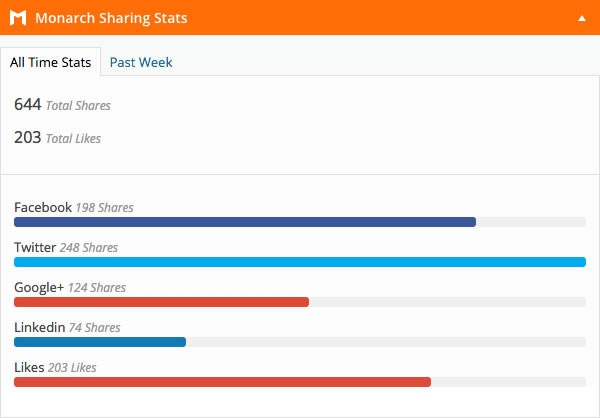Click the Linkedin 74 Shares label

pyautogui.click(x=67, y=327)
